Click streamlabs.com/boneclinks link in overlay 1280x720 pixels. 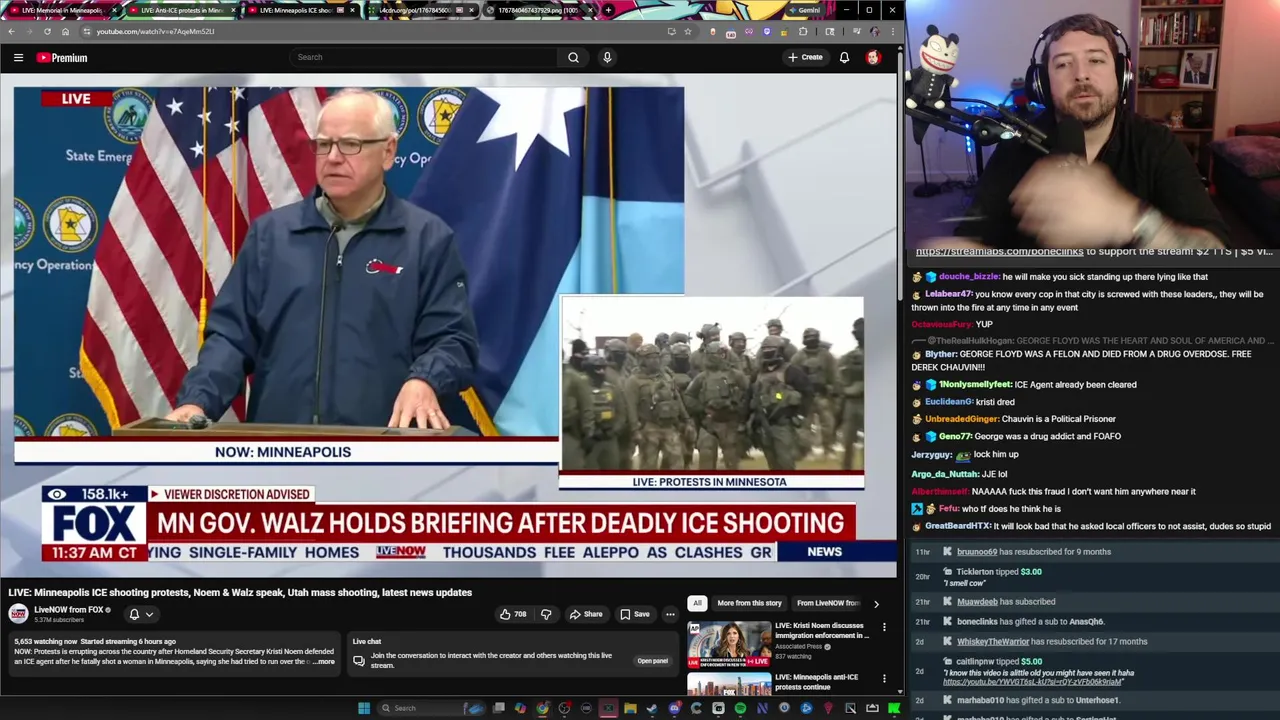pos(999,252)
